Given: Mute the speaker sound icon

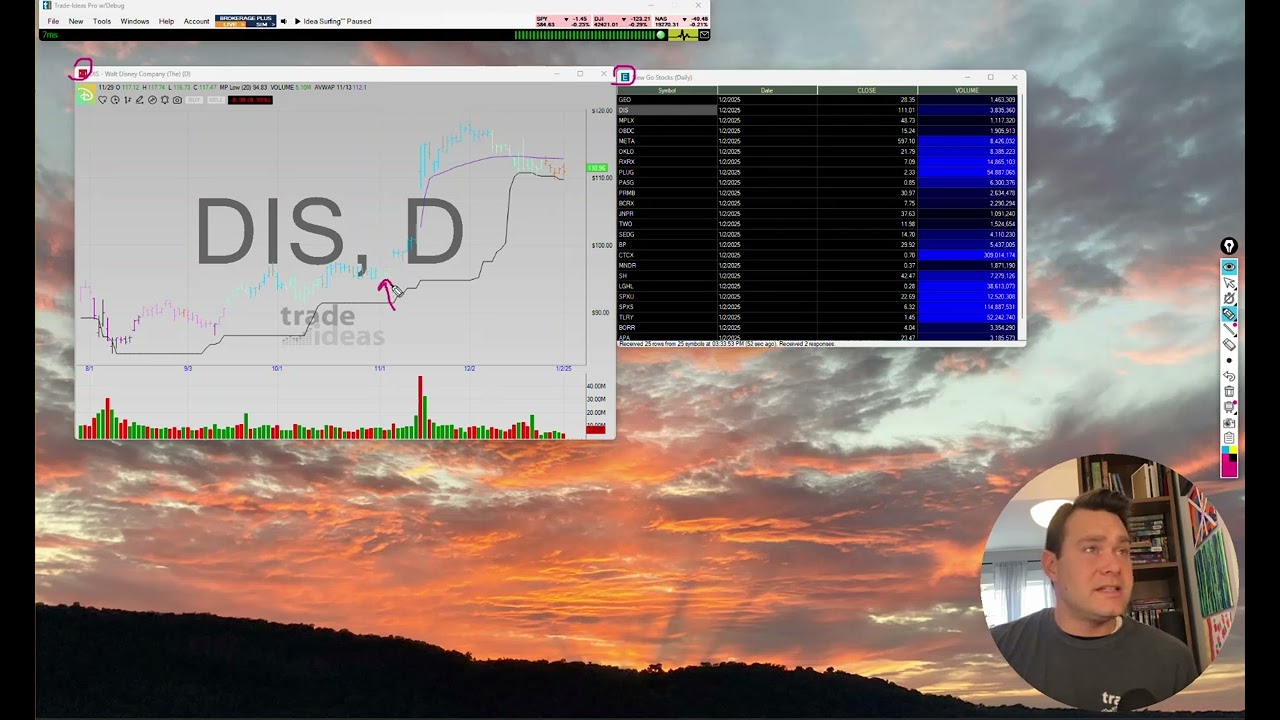Looking at the screenshot, I should [284, 21].
